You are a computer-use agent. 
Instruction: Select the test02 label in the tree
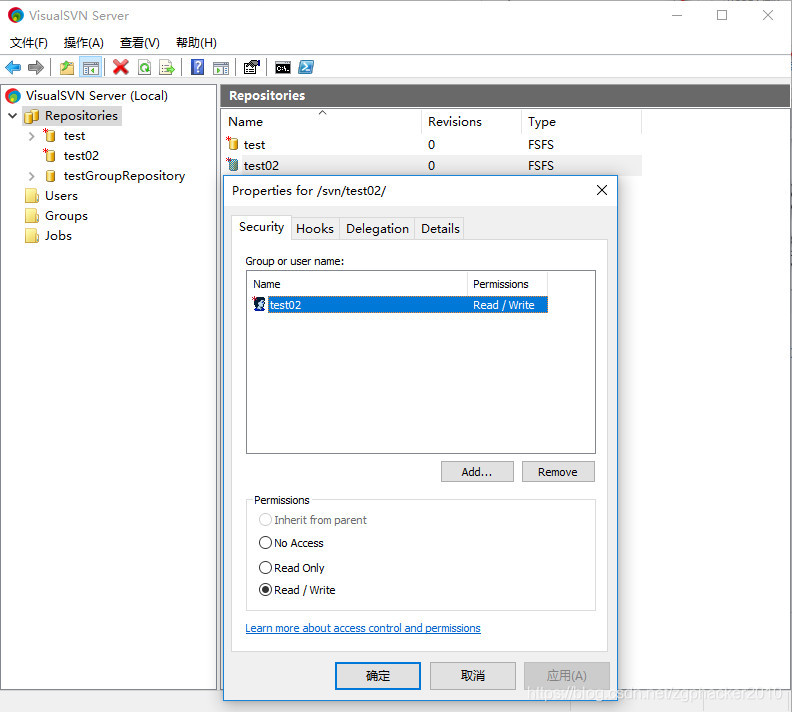click(x=81, y=156)
